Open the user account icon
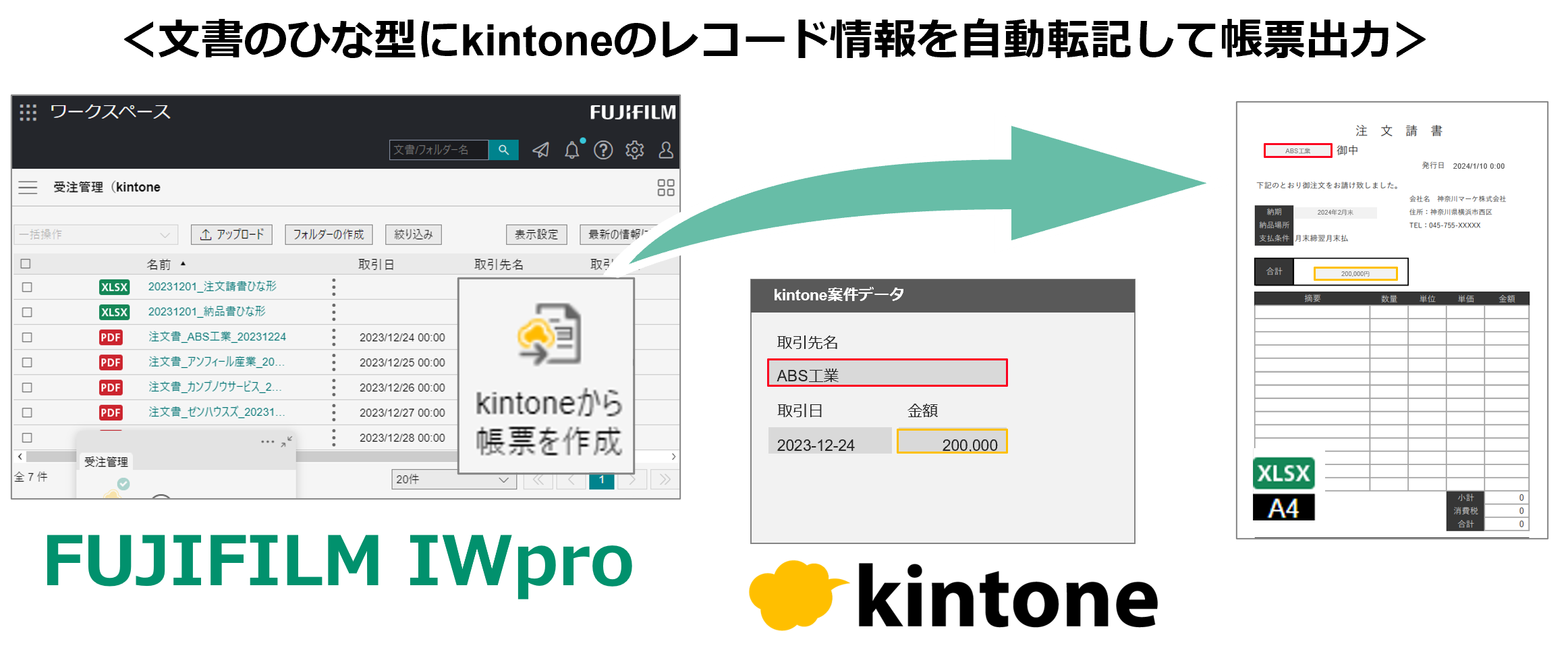The width and height of the screenshot is (1568, 650). click(665, 150)
